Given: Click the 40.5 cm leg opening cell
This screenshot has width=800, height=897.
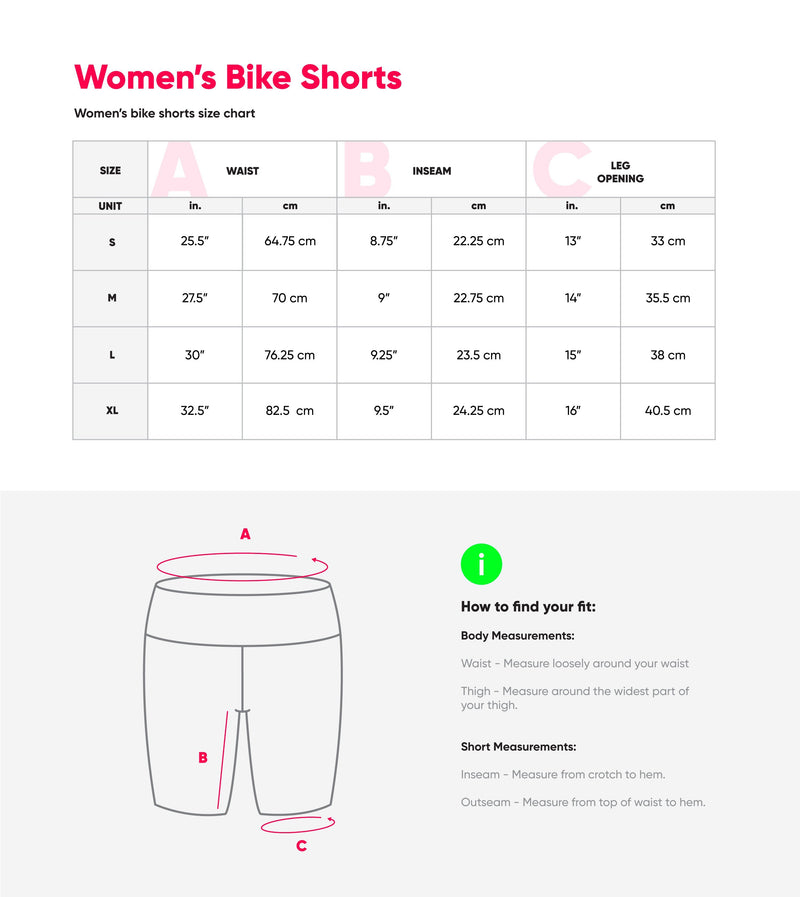Looking at the screenshot, I should 668,411.
